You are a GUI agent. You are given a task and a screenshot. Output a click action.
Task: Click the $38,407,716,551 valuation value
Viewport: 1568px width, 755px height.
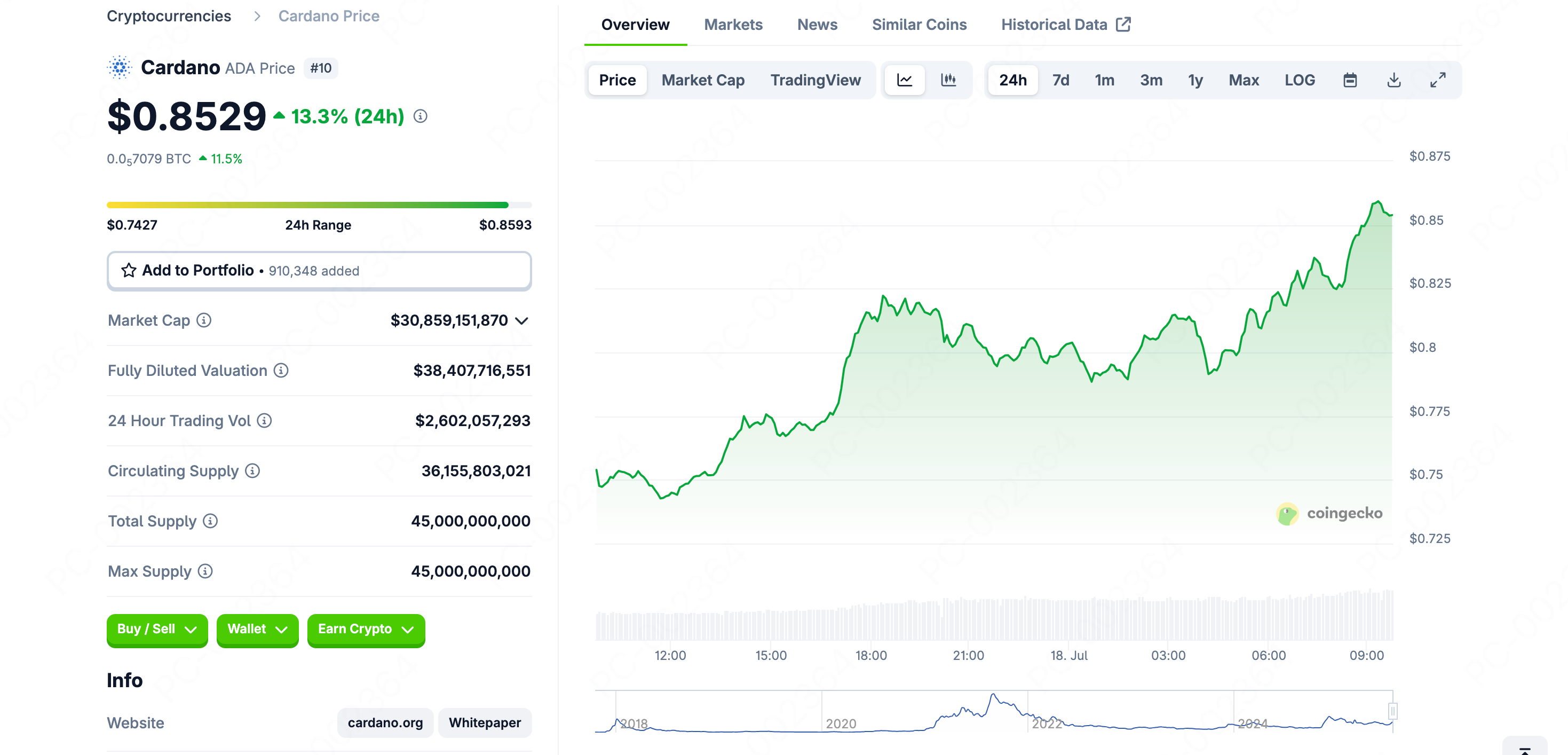[472, 370]
